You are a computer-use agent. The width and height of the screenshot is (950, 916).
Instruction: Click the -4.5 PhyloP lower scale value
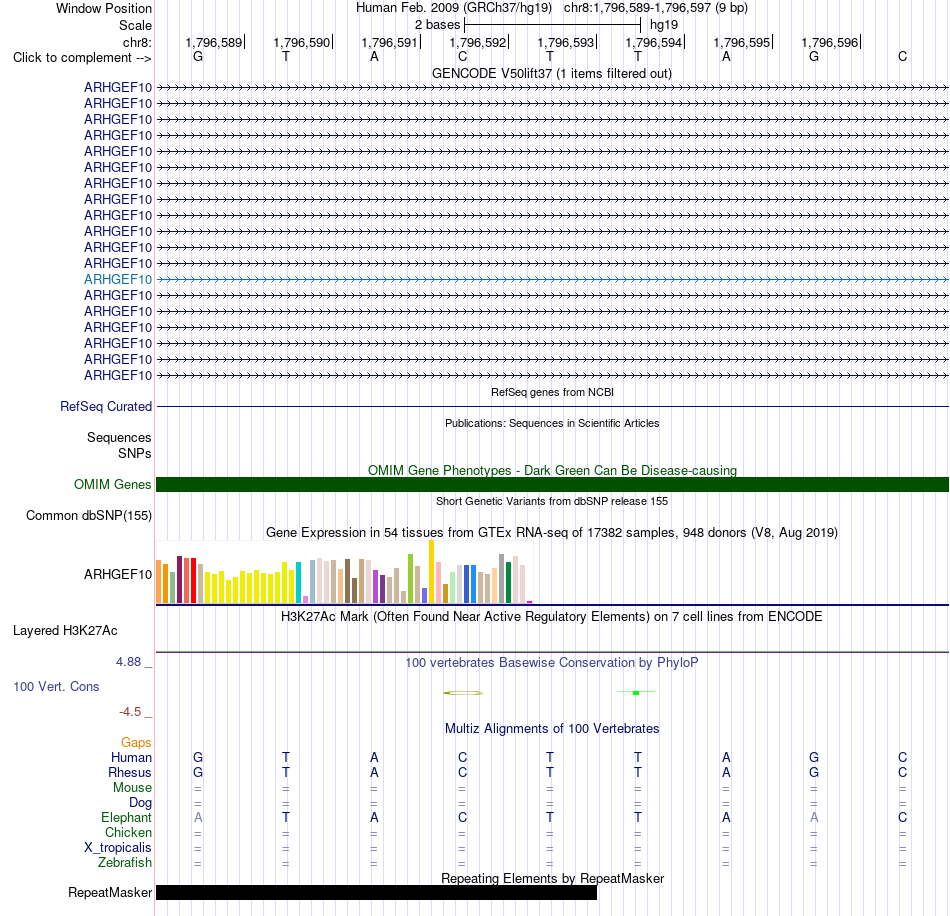(x=130, y=712)
